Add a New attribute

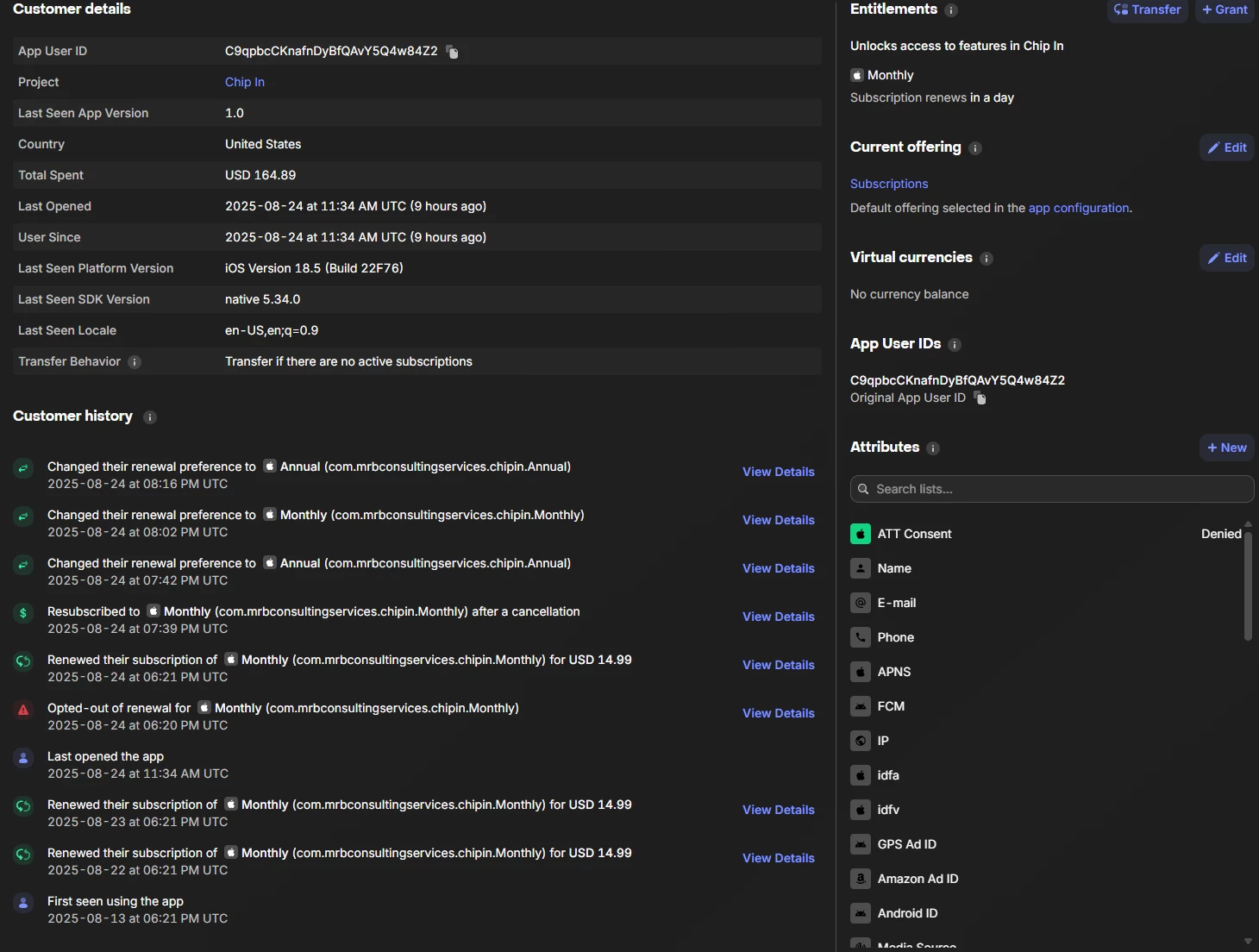click(1227, 448)
